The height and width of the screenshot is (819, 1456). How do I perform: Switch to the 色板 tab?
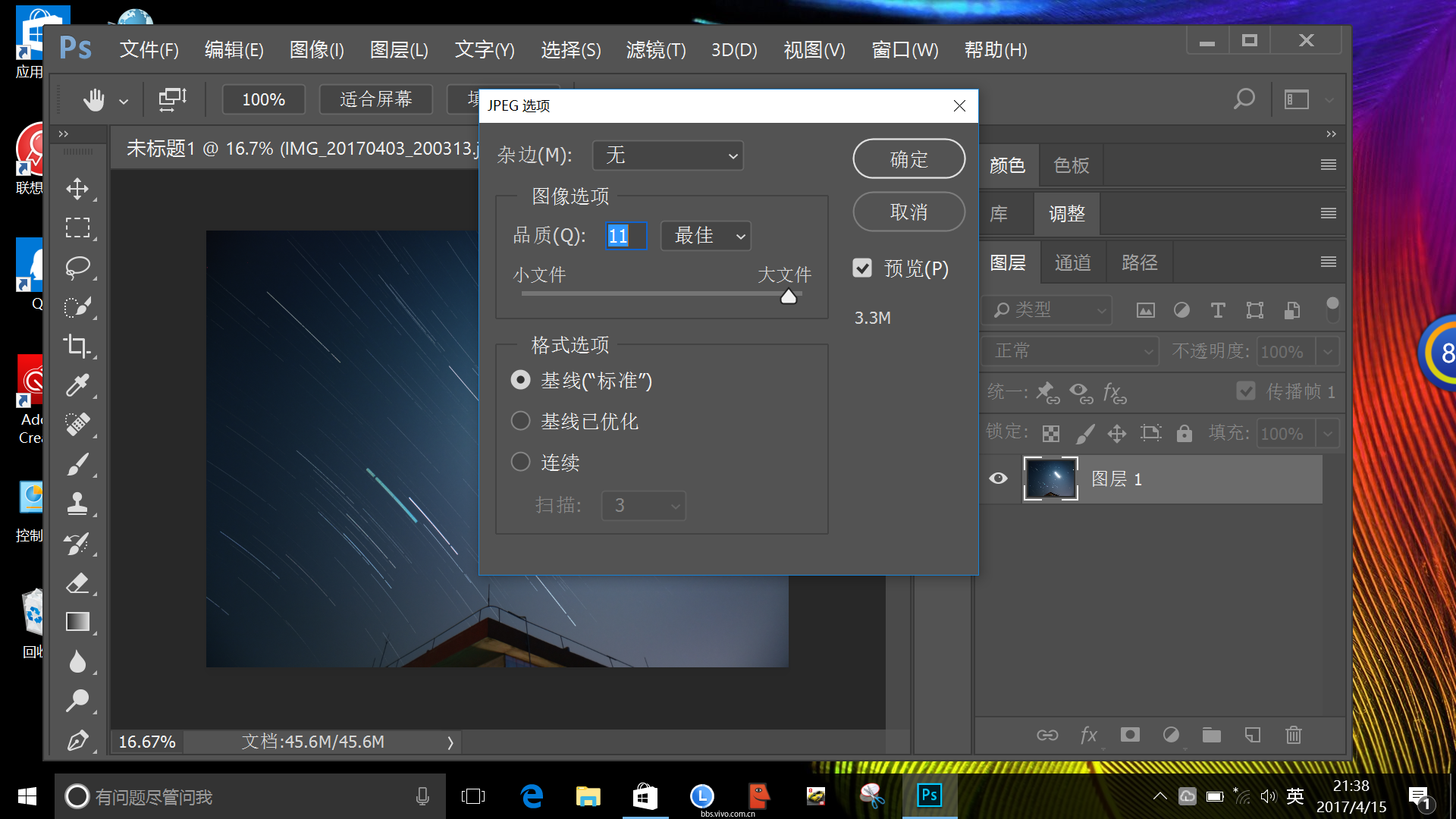coord(1072,165)
